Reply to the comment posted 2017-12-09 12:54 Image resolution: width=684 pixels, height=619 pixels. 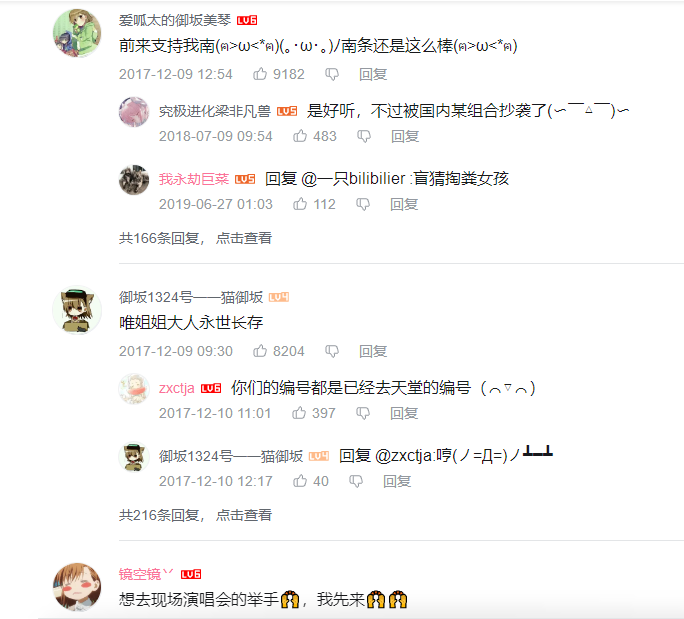(373, 74)
